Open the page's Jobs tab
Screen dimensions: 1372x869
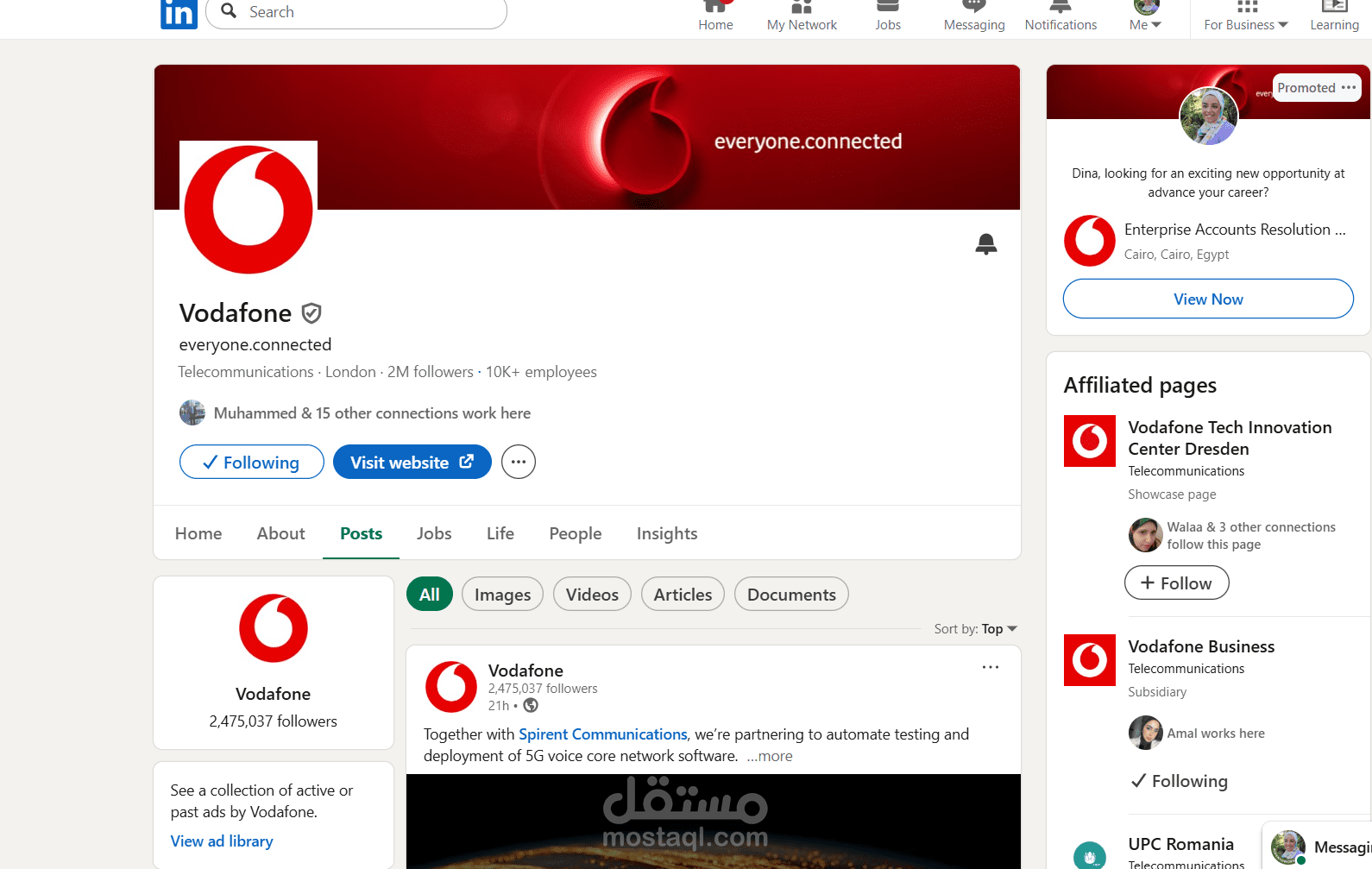pyautogui.click(x=434, y=533)
